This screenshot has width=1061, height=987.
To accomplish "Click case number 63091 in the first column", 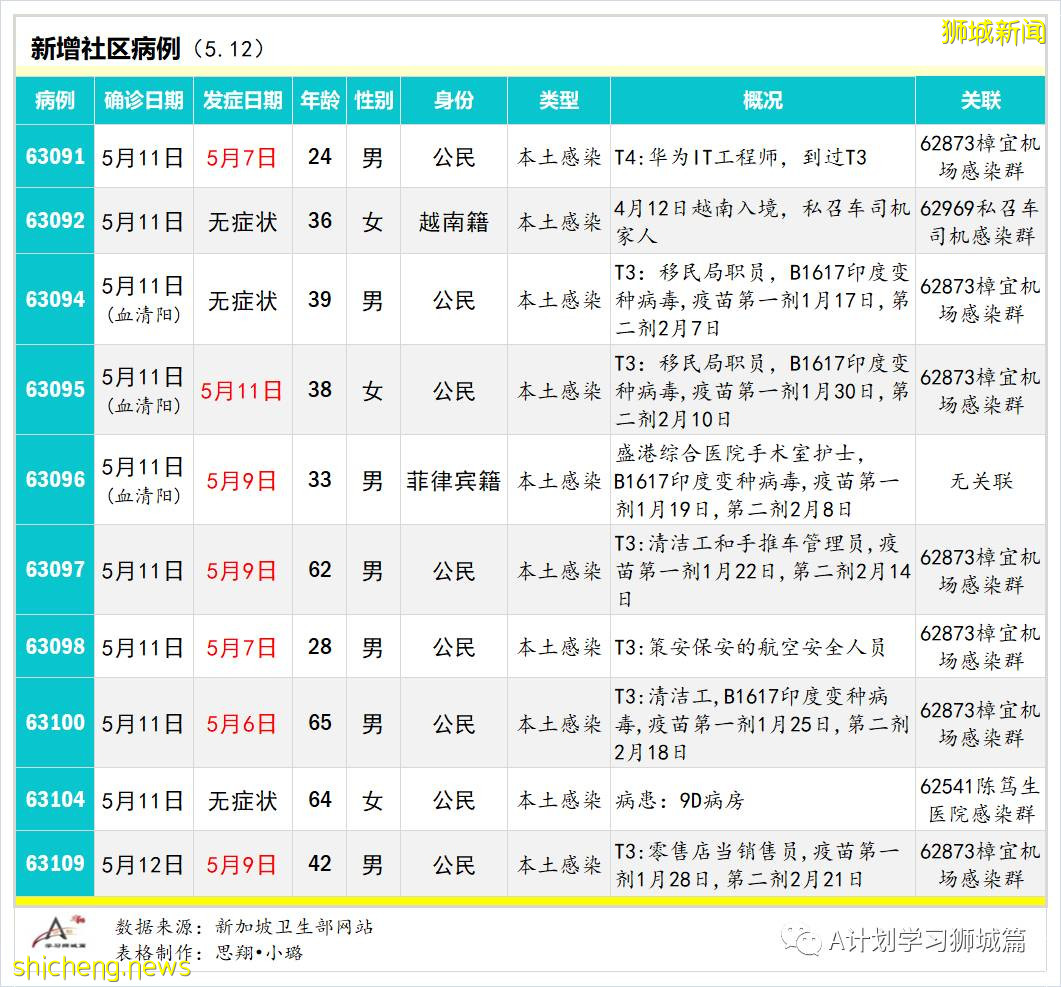I will (x=55, y=156).
